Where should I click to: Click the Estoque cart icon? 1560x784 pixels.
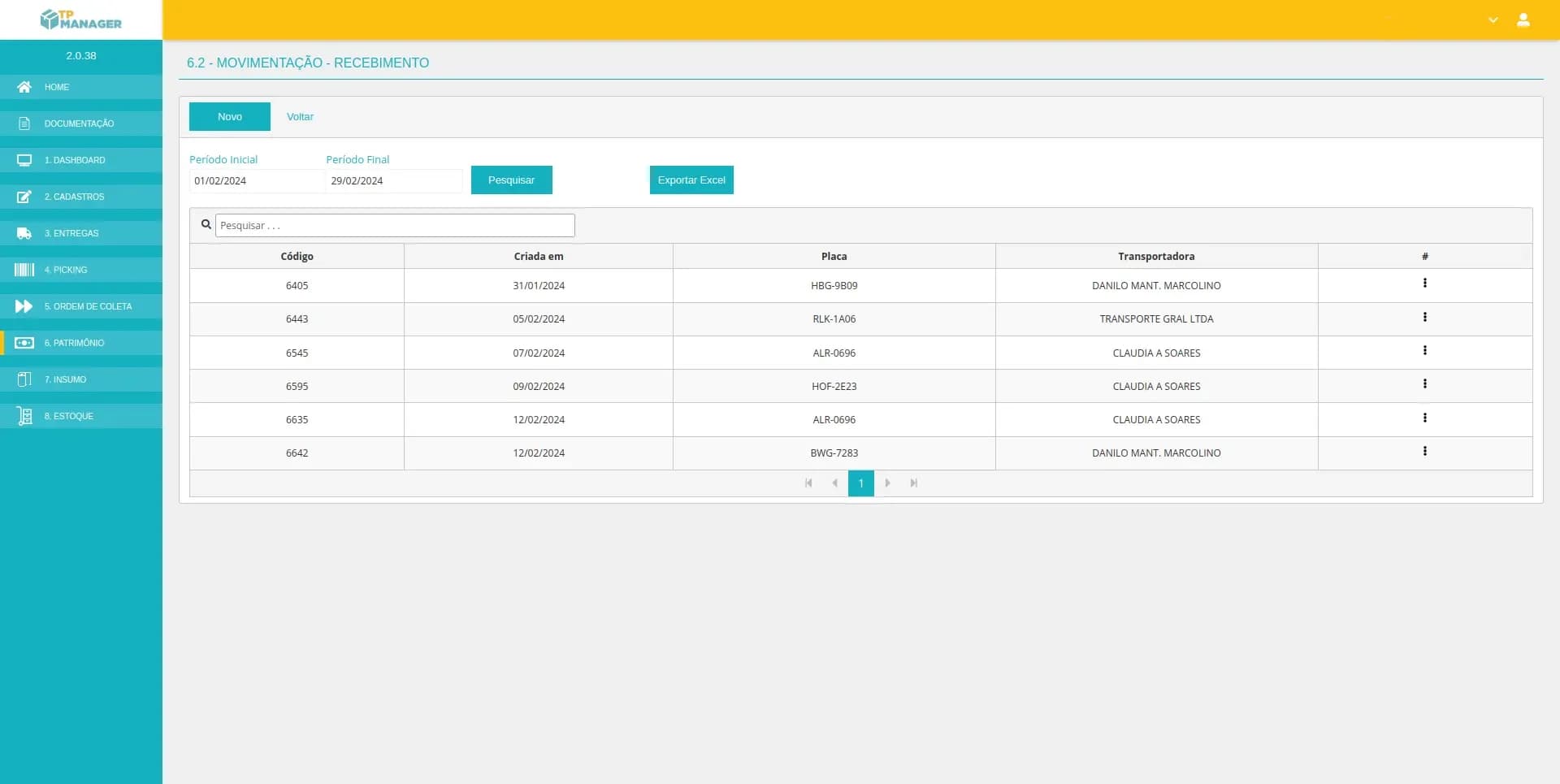24,416
